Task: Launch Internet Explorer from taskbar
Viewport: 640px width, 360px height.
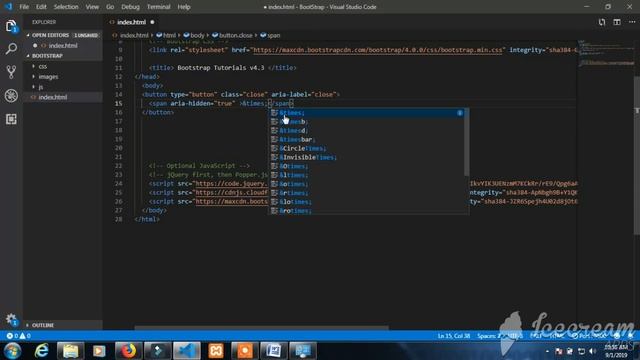Action: coord(41,351)
